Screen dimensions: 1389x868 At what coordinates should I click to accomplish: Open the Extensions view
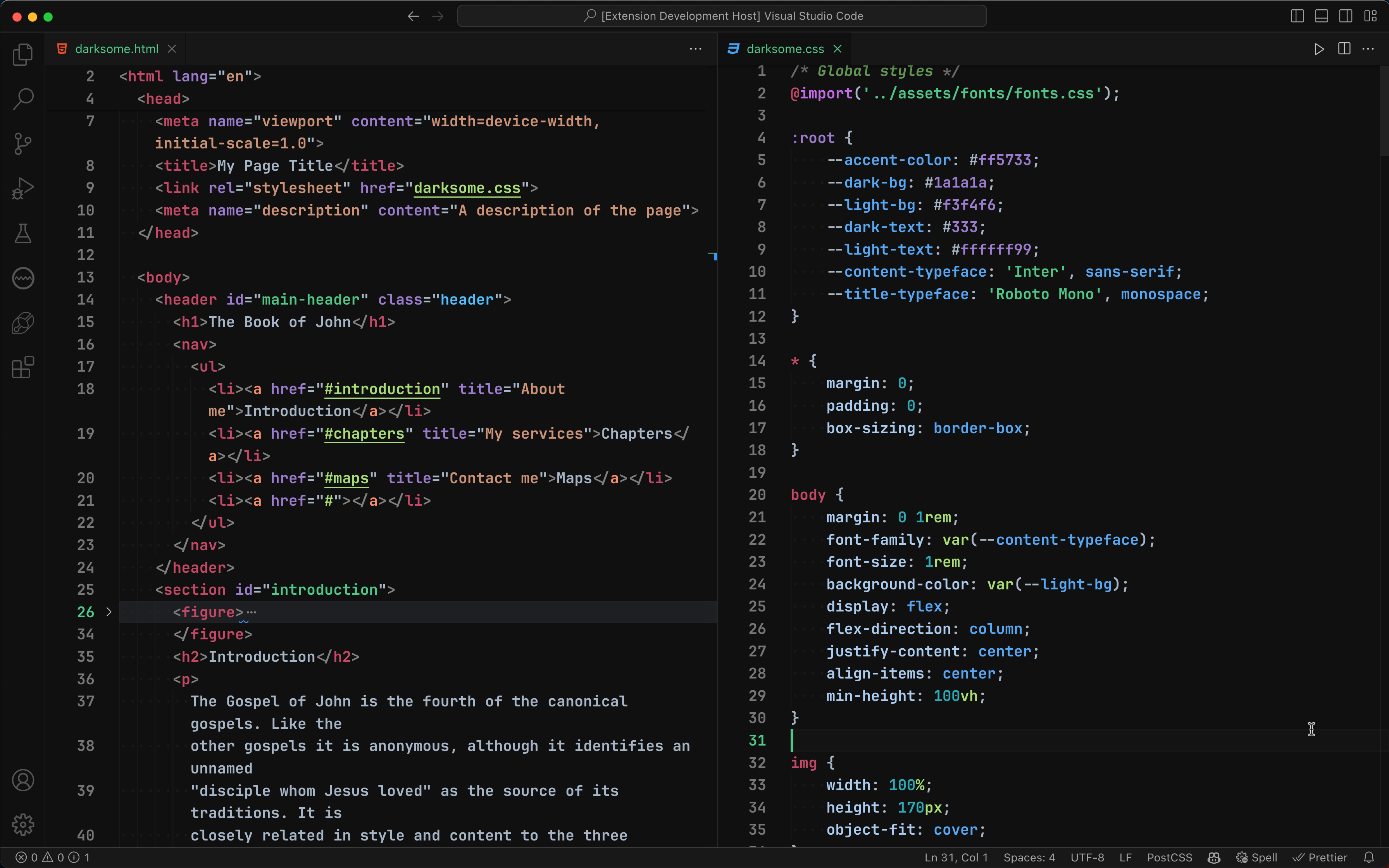[x=23, y=367]
